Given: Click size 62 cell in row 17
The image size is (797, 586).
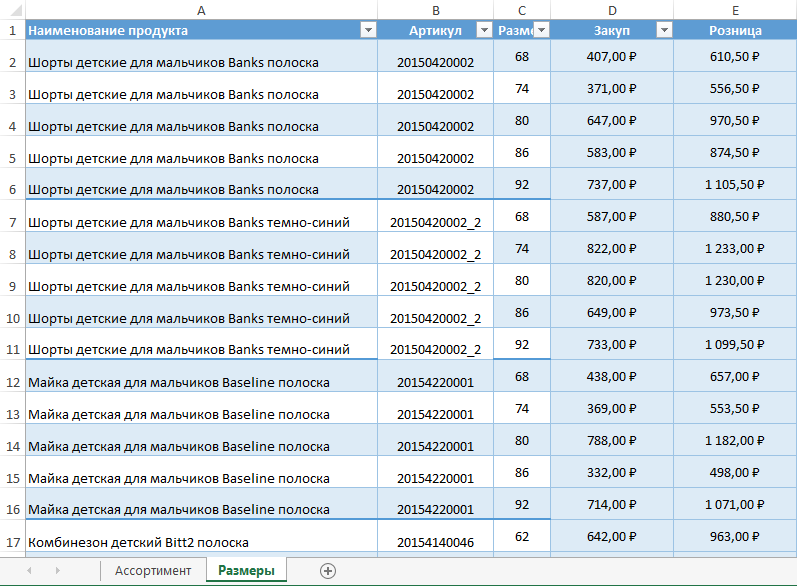Looking at the screenshot, I should 522,537.
